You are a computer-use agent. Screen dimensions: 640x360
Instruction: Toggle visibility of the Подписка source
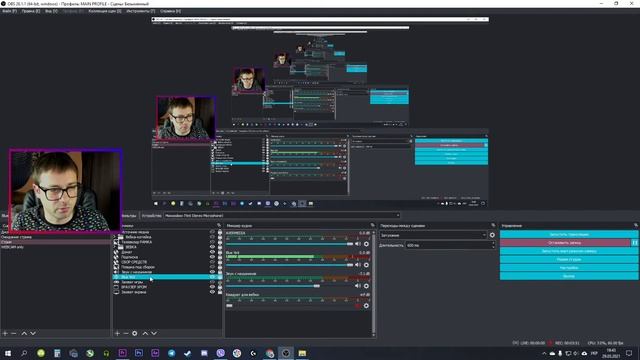212,257
